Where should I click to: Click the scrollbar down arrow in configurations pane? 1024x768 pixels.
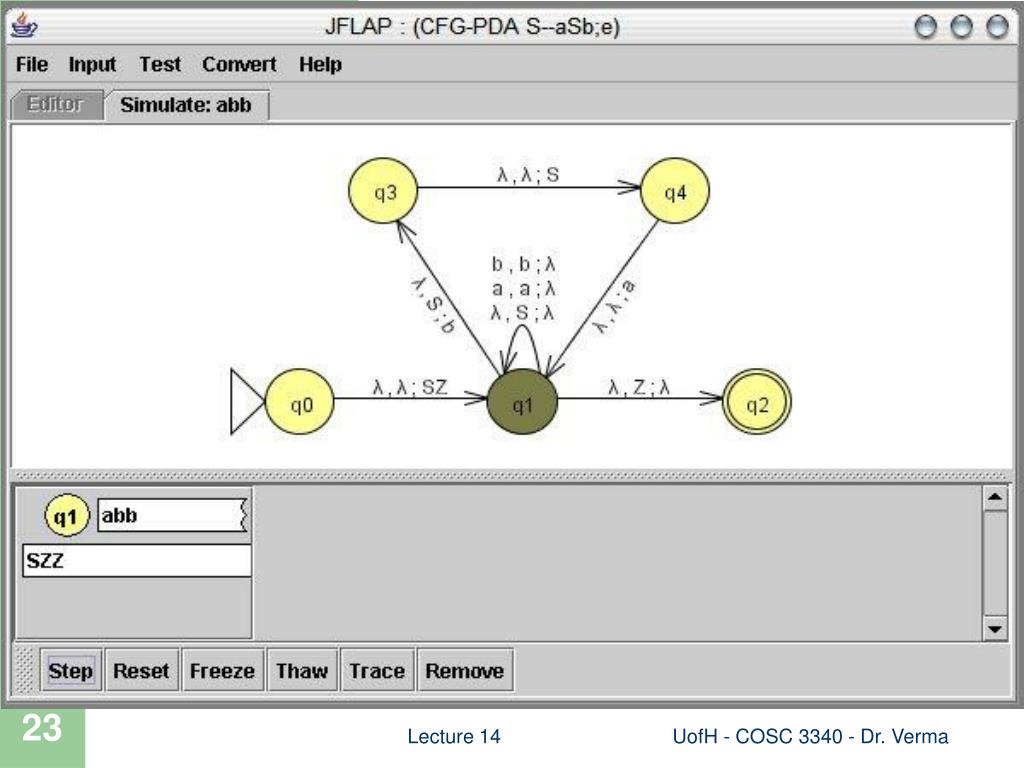tap(995, 629)
